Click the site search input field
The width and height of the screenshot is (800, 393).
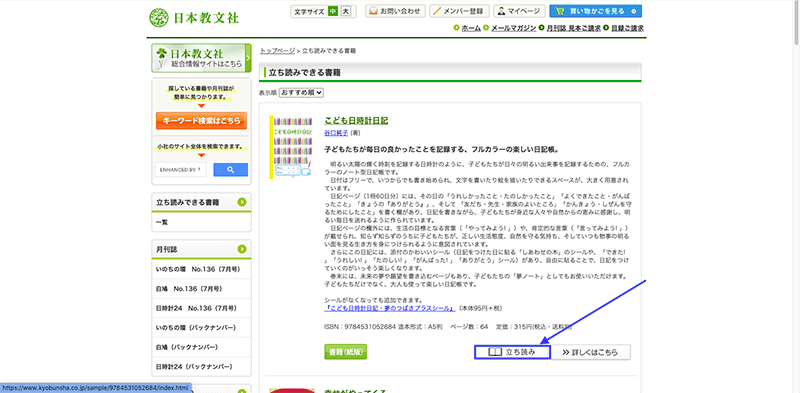[x=181, y=170]
